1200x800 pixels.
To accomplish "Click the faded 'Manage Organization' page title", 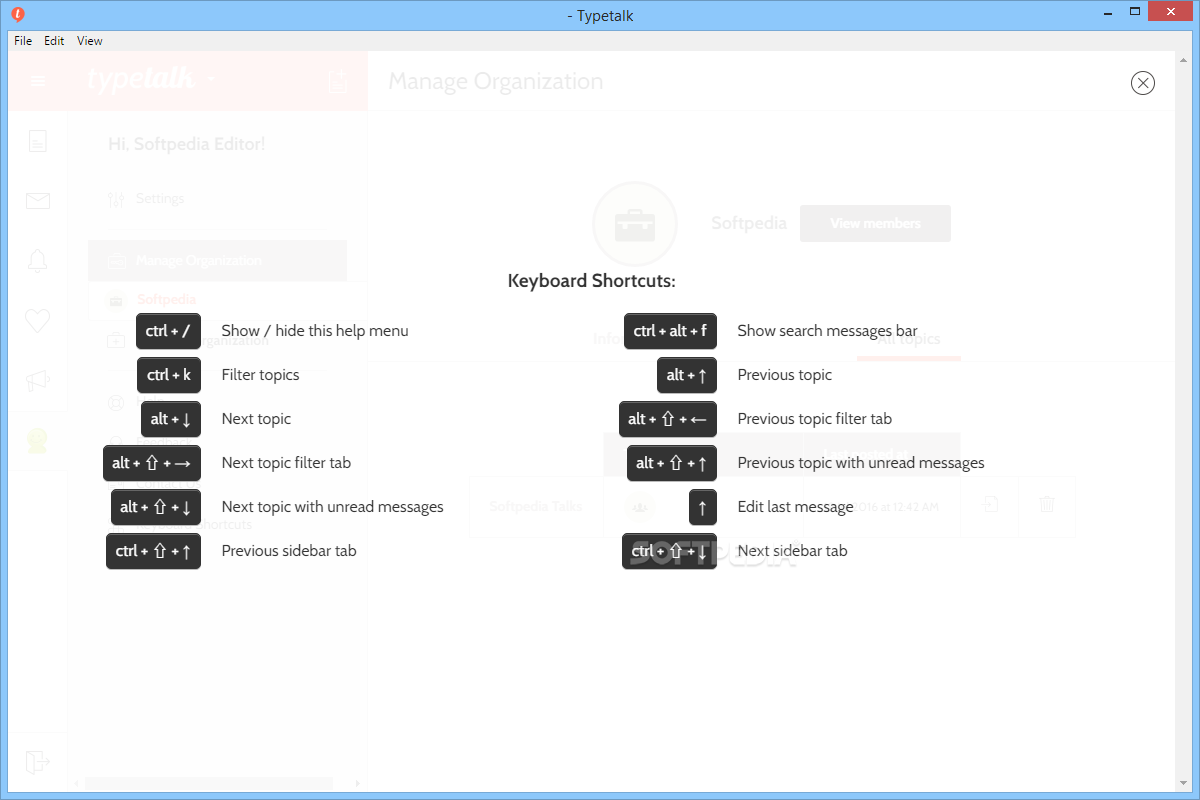I will [x=496, y=82].
